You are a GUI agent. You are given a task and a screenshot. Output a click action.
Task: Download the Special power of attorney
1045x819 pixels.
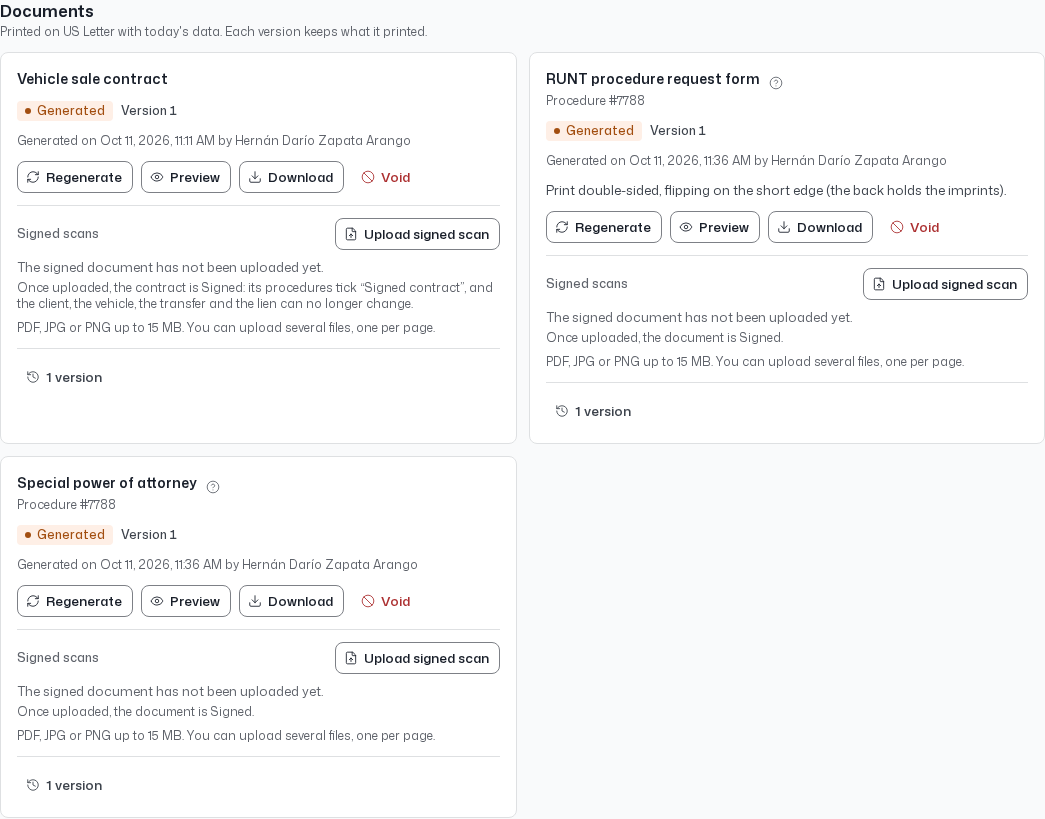[x=291, y=601]
